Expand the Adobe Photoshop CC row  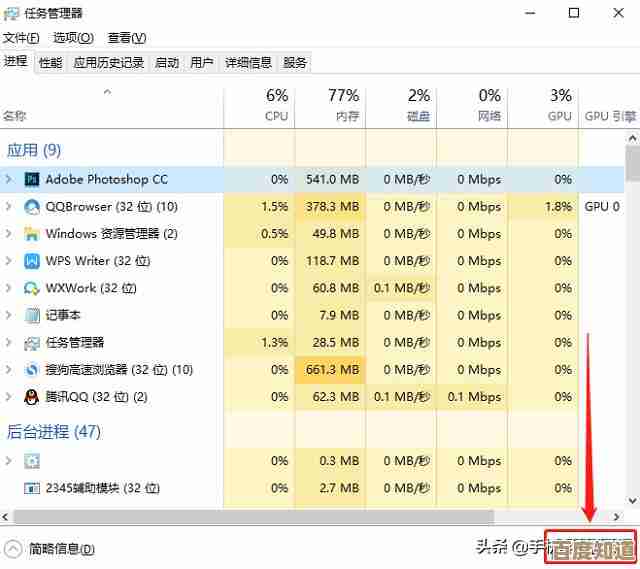click(9, 180)
